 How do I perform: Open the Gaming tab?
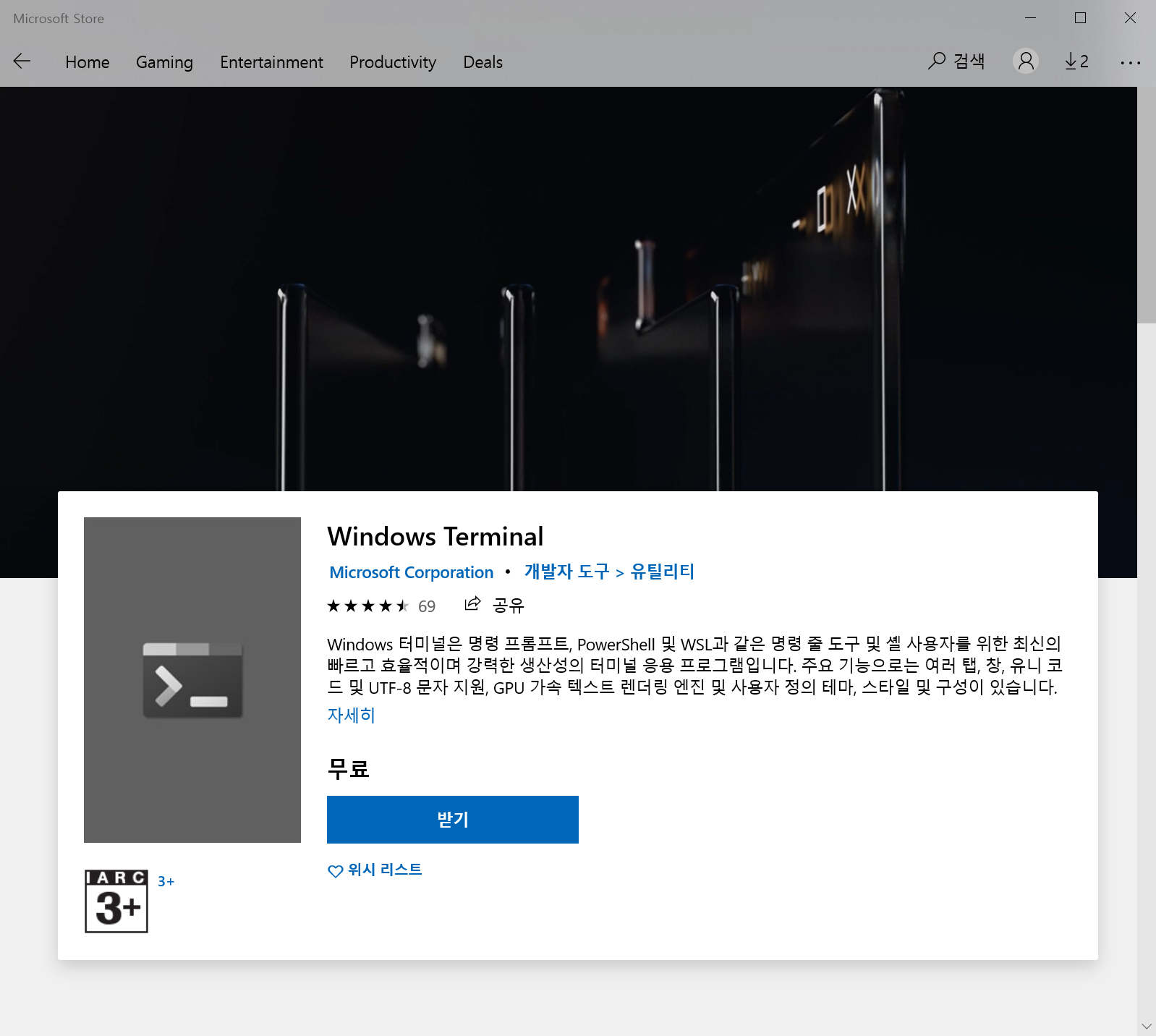164,62
